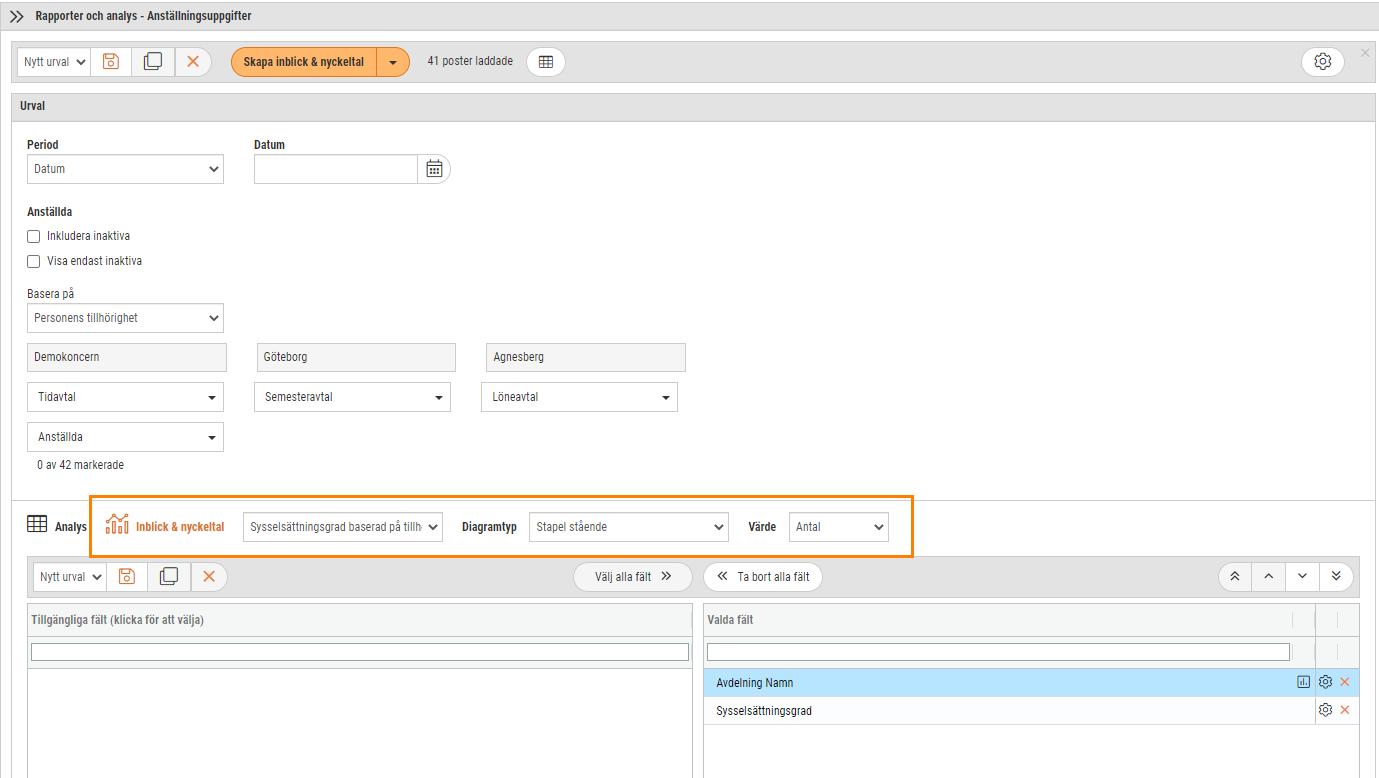Move the selected field down one step
The image size is (1379, 778).
(1302, 577)
